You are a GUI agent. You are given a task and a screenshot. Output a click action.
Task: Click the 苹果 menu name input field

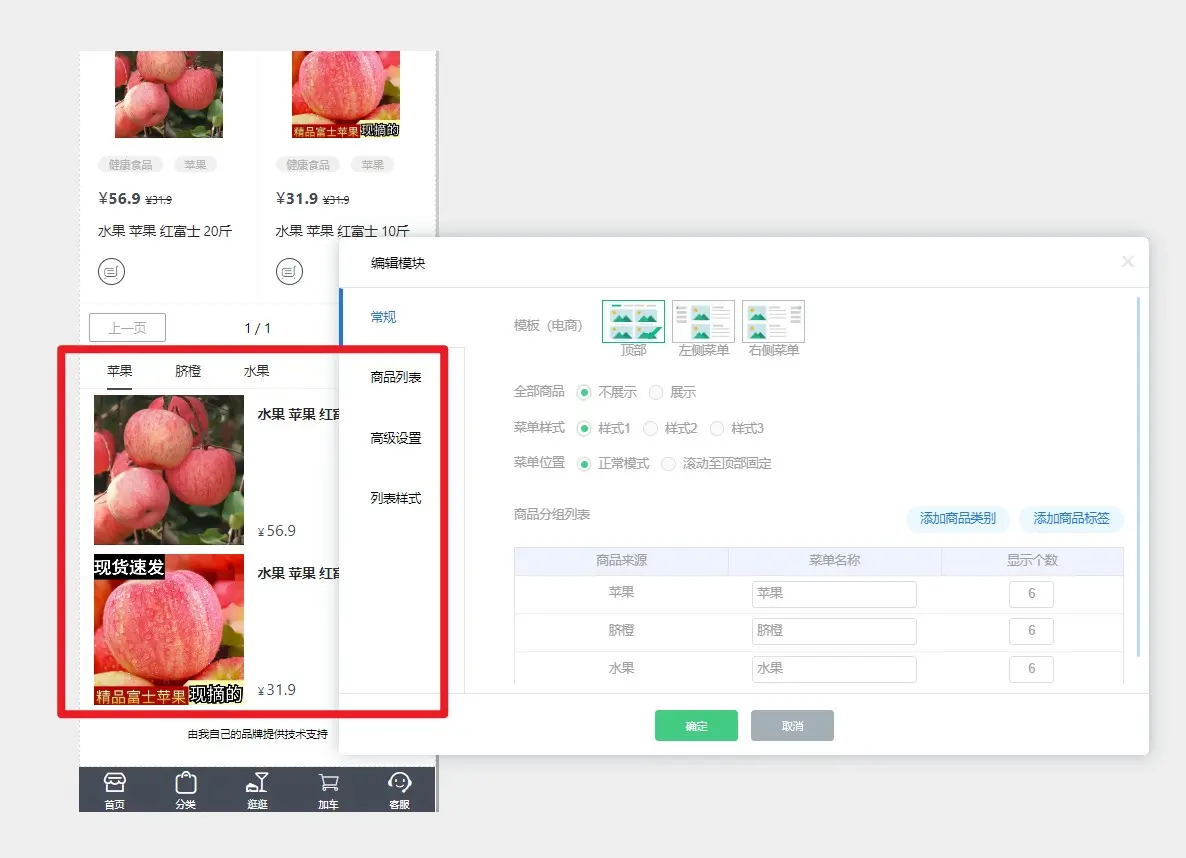pos(834,594)
